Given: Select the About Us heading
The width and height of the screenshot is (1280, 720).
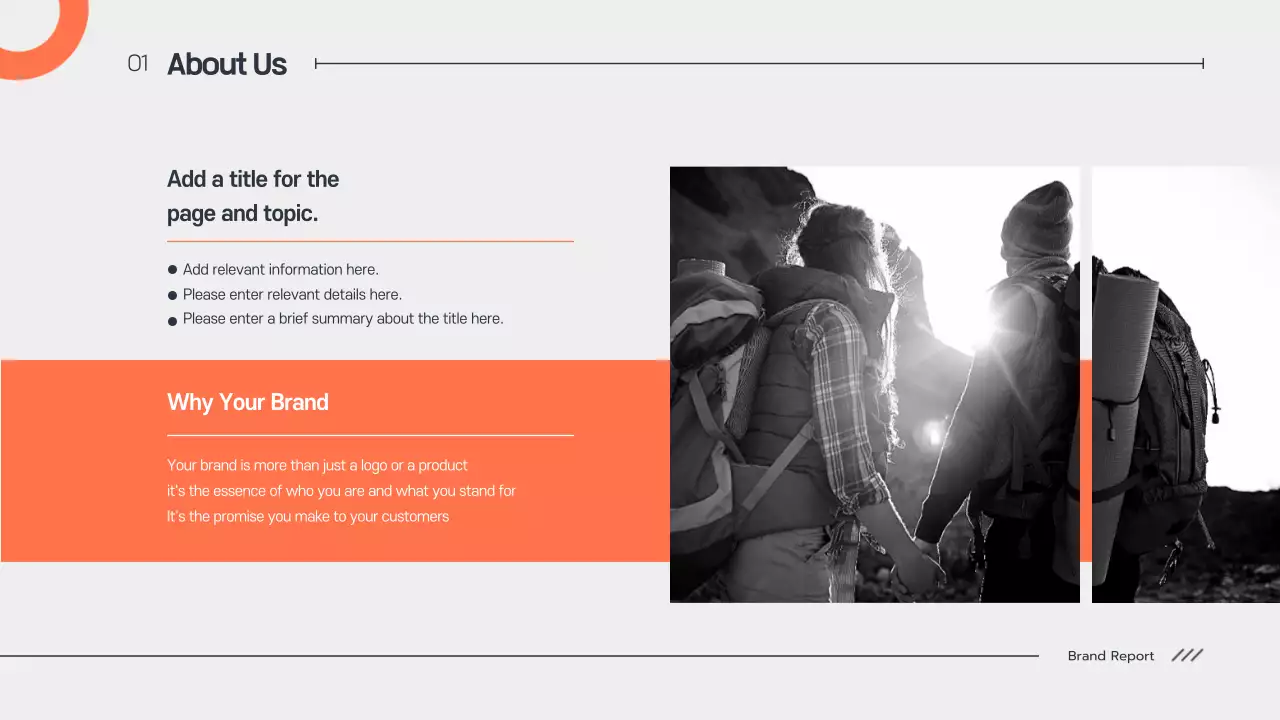Looking at the screenshot, I should tap(227, 64).
